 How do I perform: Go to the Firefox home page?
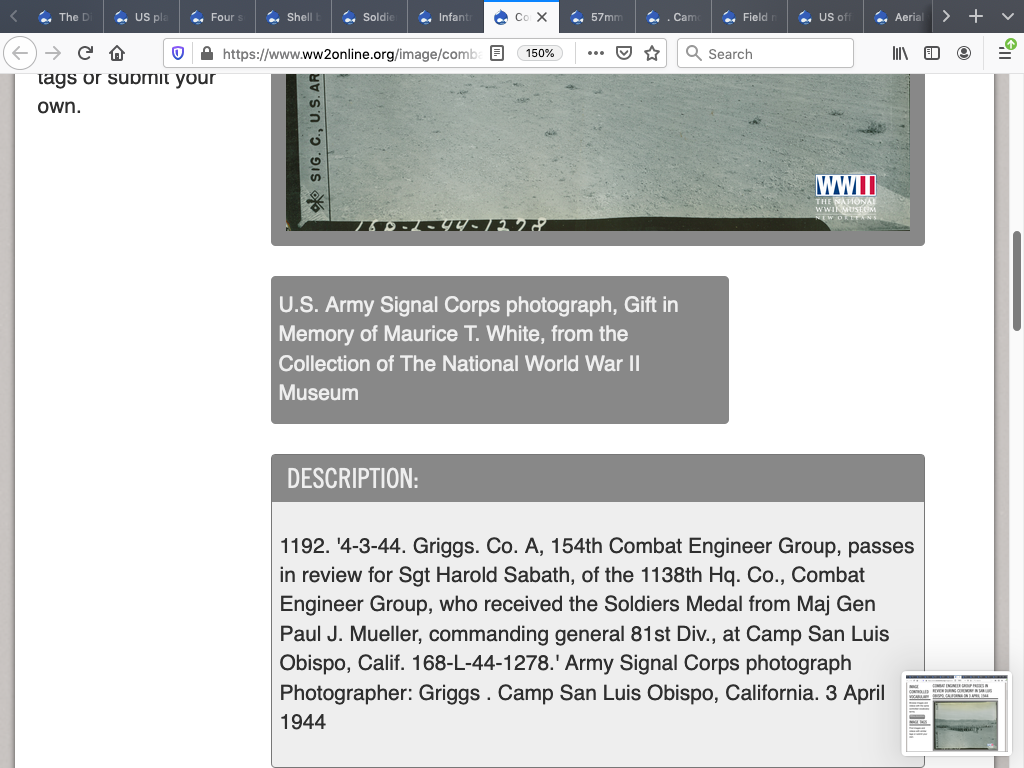[117, 54]
